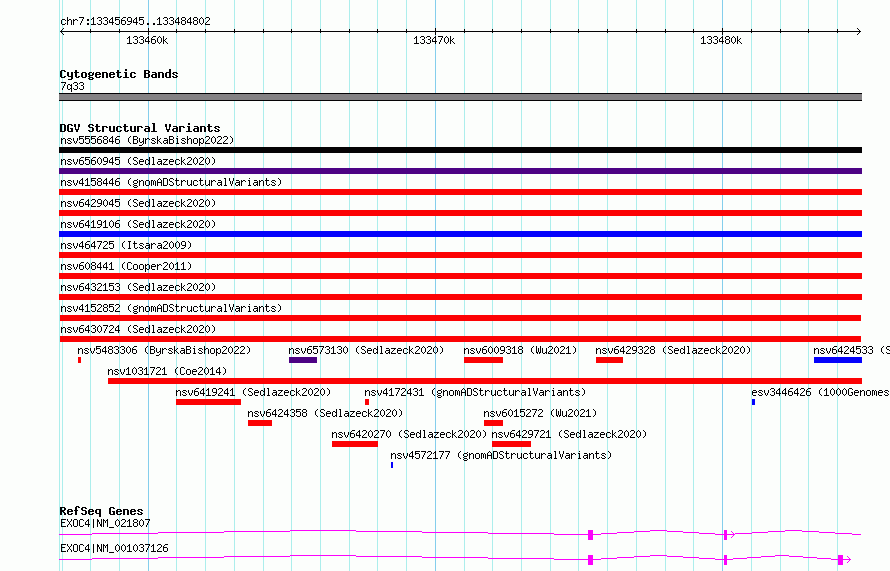Open nsv5556846 (ByrskaBishop2022) label
This screenshot has width=890, height=571.
click(147, 140)
